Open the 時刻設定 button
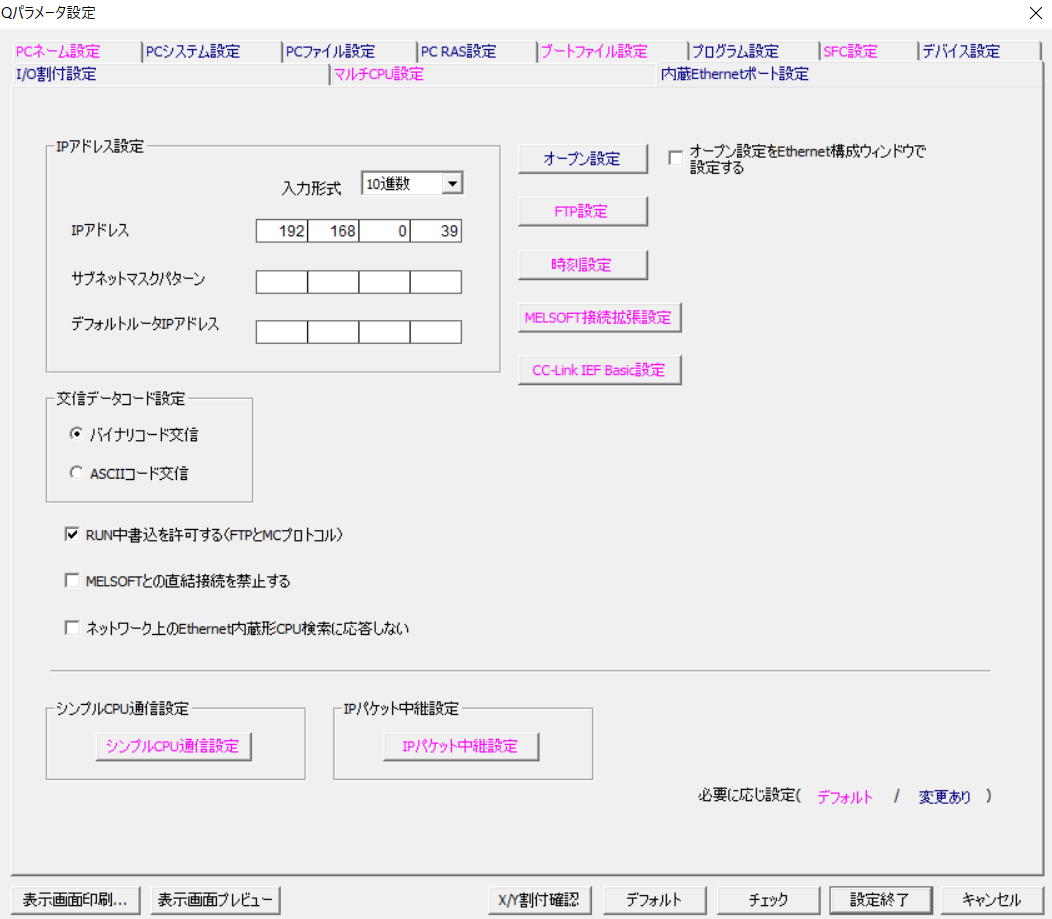1052x919 pixels. point(582,264)
